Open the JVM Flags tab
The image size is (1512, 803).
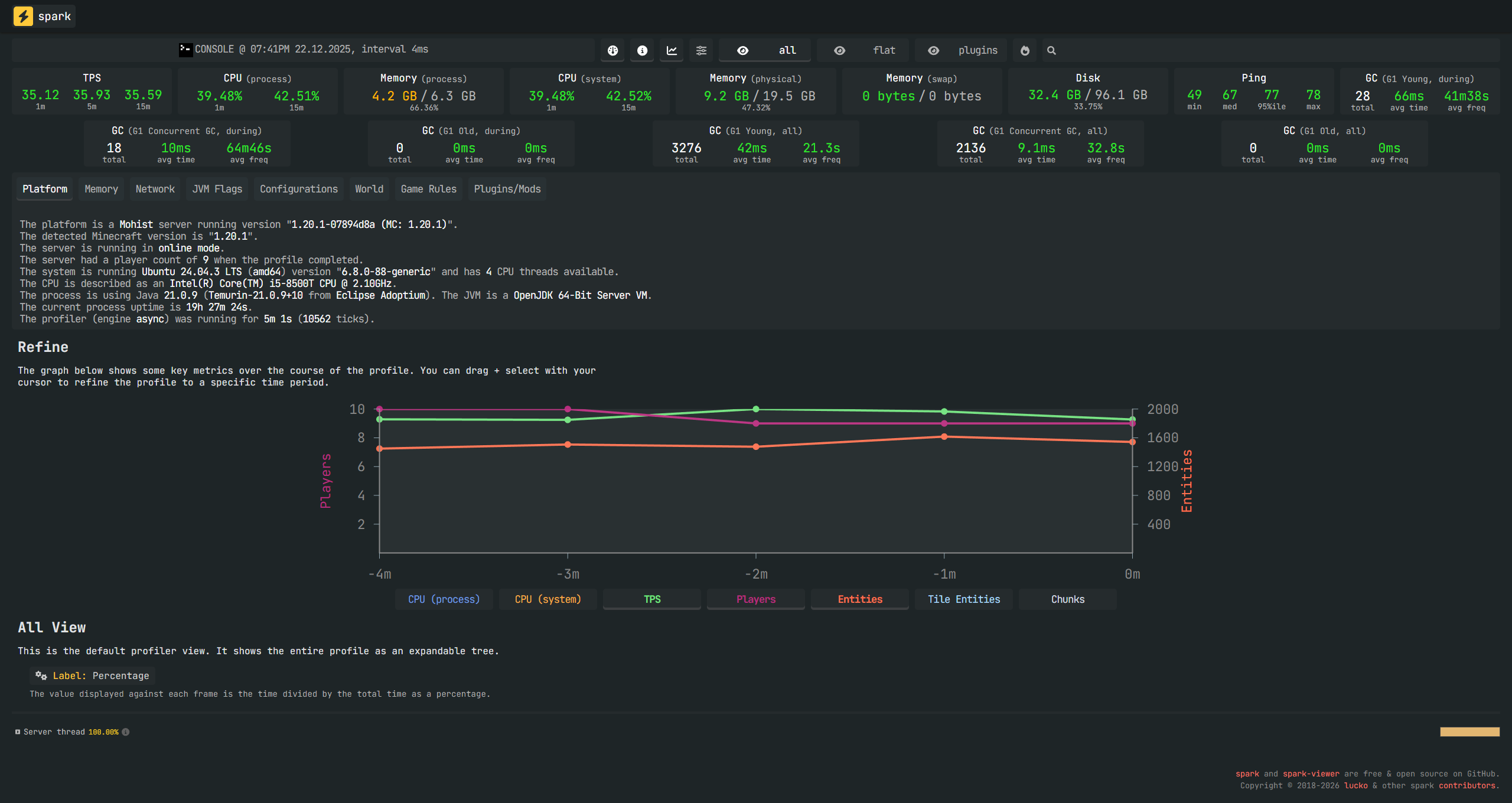tap(217, 189)
